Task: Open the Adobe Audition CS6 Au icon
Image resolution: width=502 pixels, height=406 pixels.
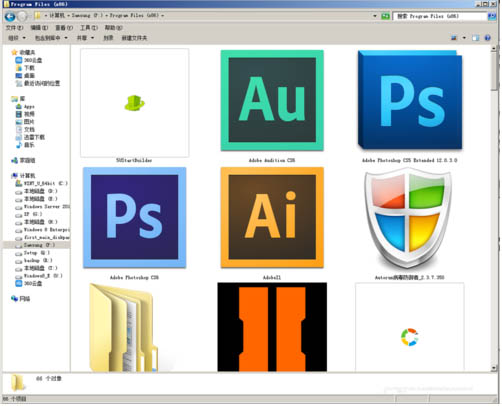Action: [272, 100]
